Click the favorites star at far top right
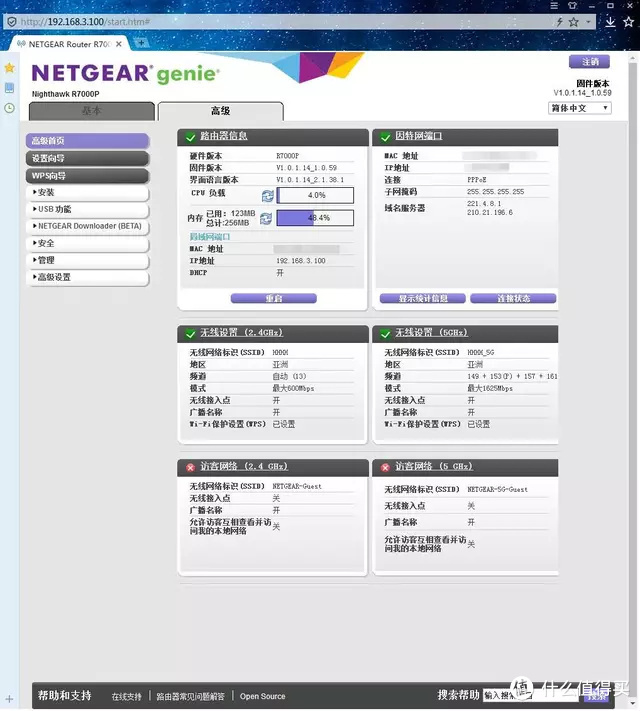This screenshot has height=711, width=640. coord(629,21)
